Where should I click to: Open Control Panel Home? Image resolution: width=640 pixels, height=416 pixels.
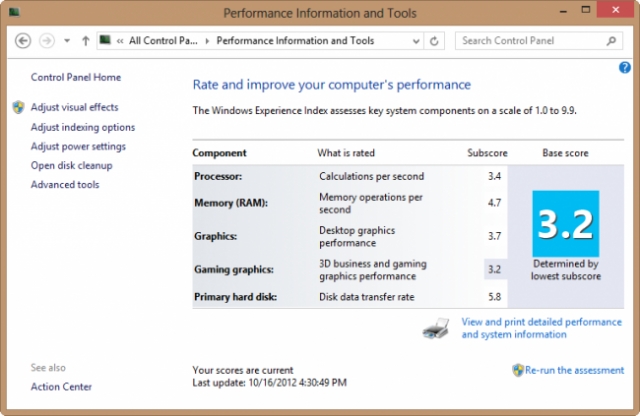(x=75, y=77)
